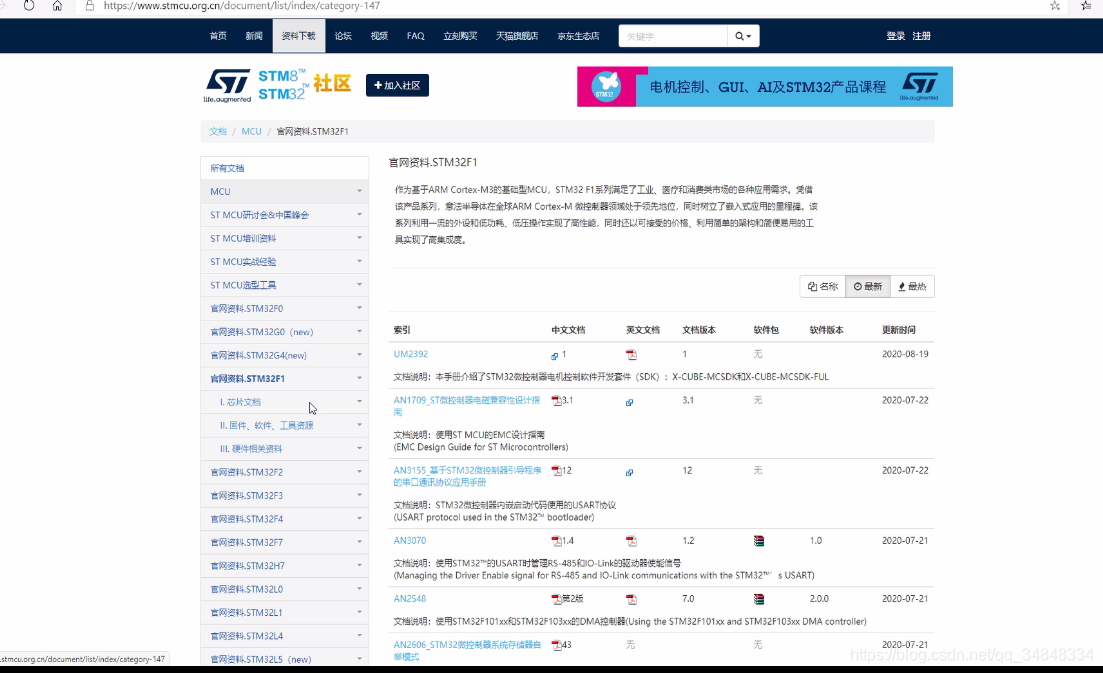1103x673 pixels.
Task: Open UM2392 English PDF icon
Action: click(x=631, y=354)
